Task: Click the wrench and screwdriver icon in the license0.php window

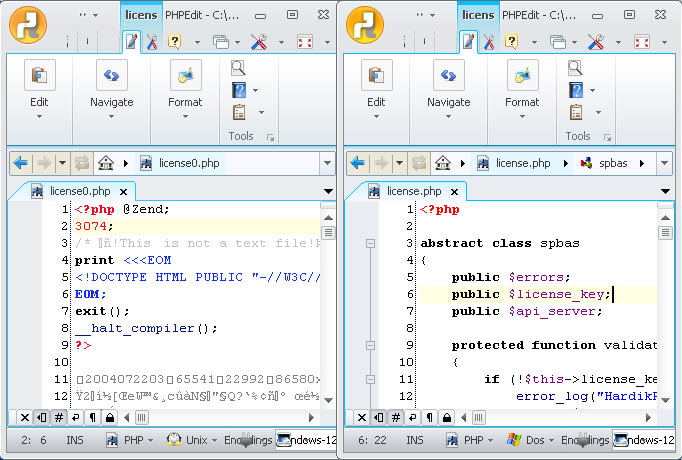Action: (259, 42)
